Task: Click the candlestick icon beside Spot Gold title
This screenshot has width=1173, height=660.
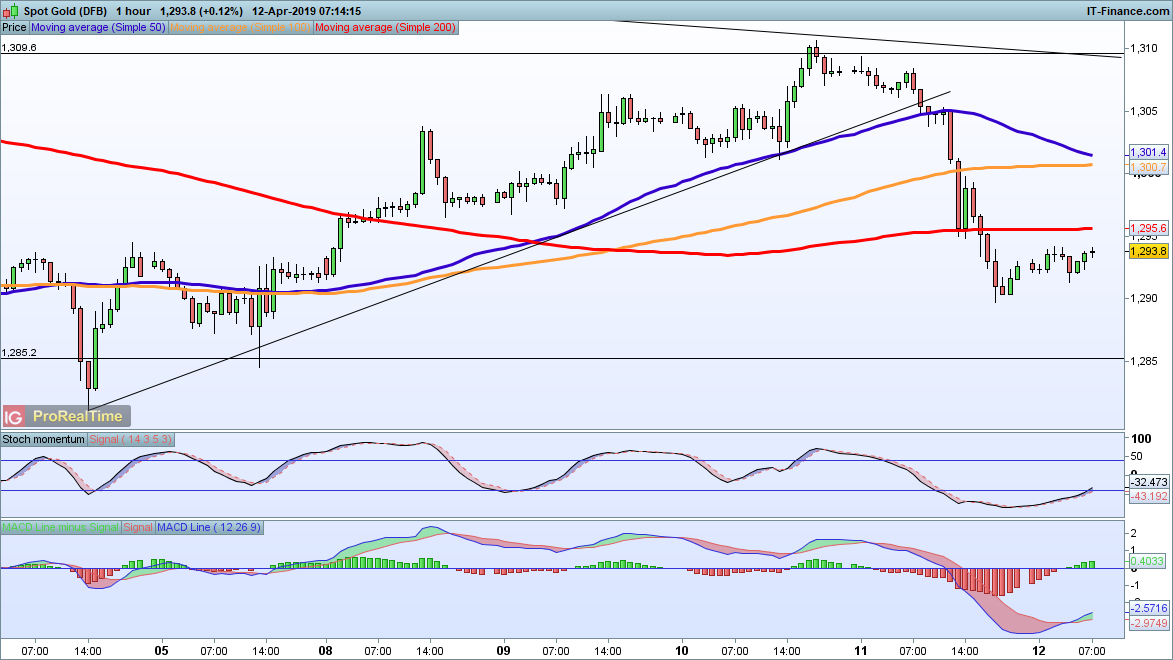Action: pos(9,10)
